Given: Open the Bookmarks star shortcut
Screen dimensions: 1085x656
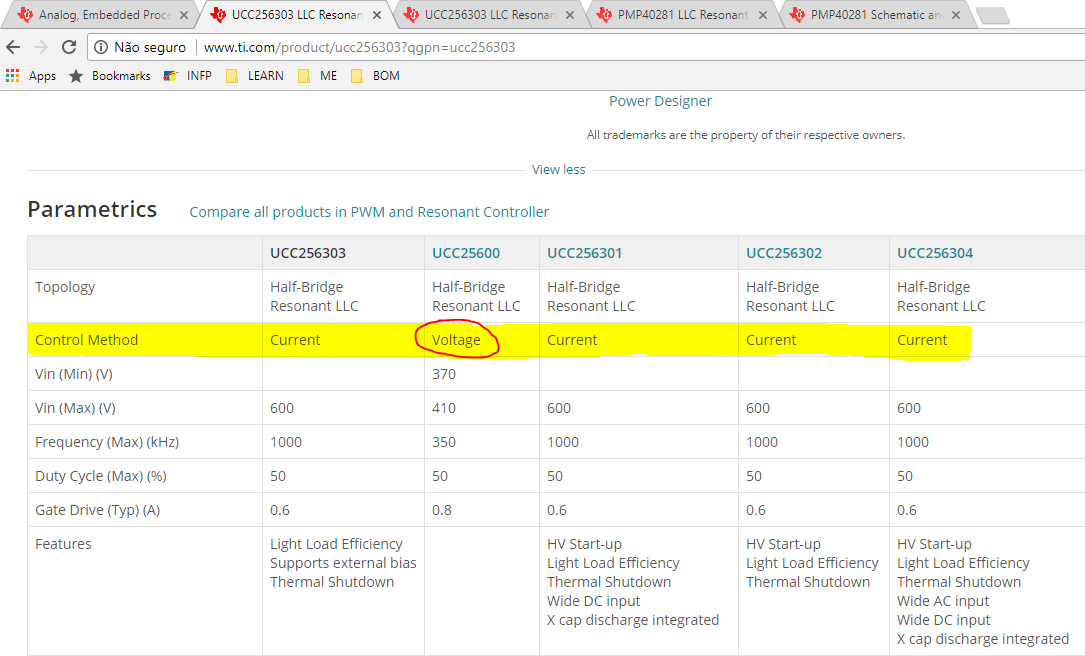Looking at the screenshot, I should (x=76, y=75).
